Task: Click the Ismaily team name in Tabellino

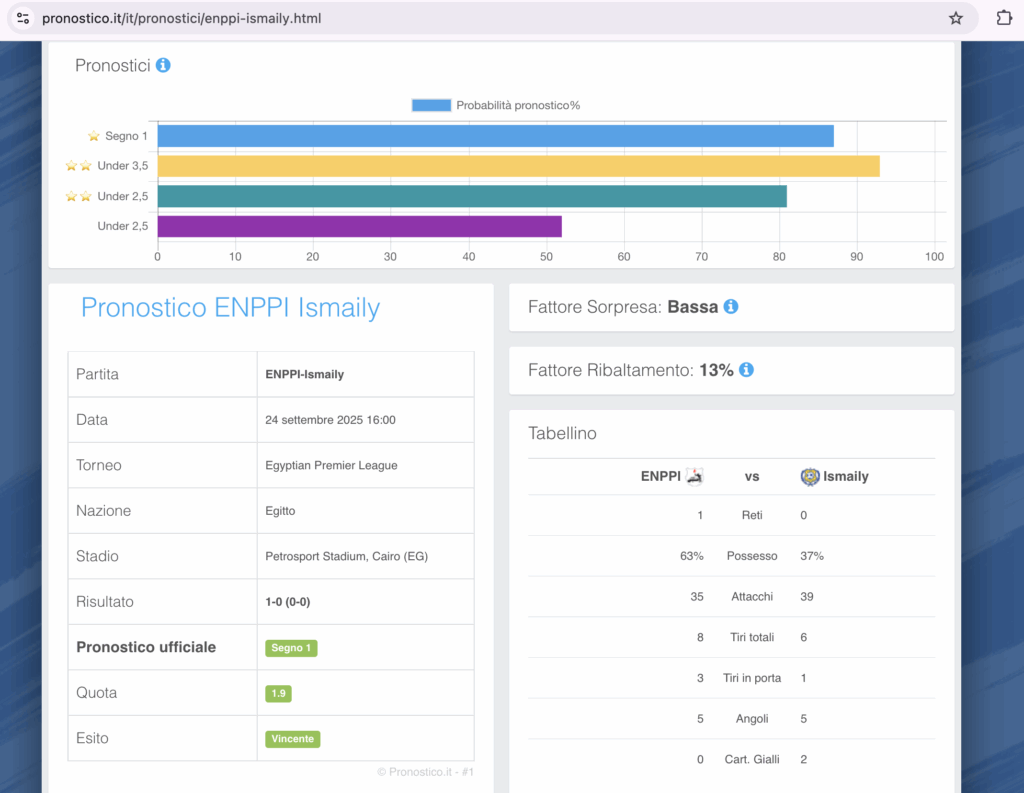Action: 846,476
